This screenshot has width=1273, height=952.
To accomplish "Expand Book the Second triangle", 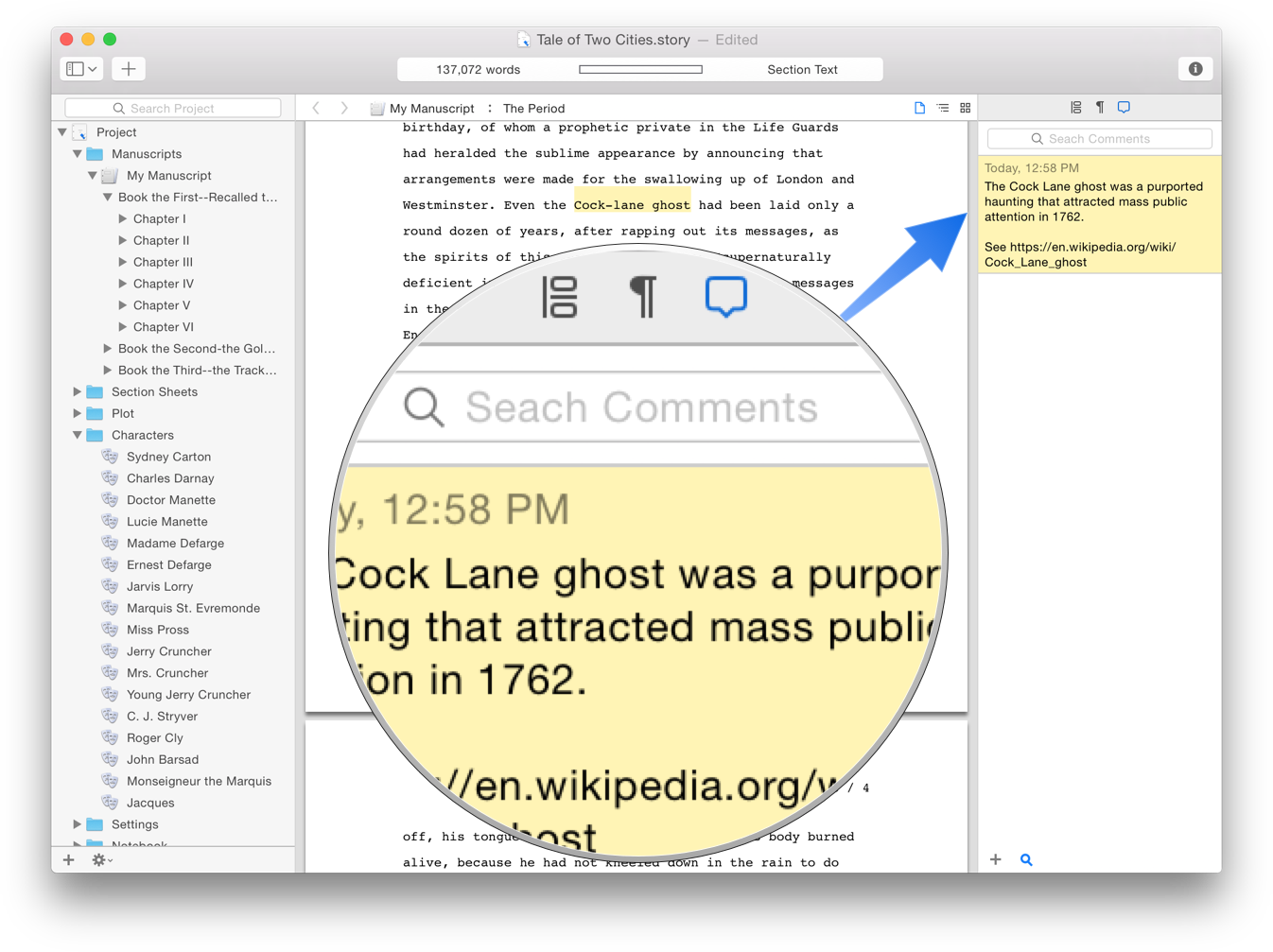I will (108, 349).
